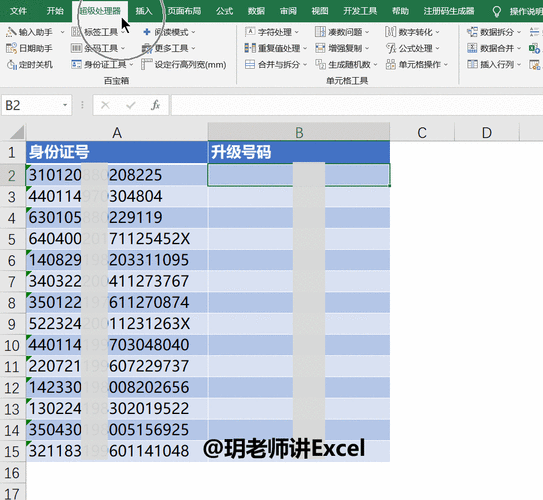
Task: Click the 身份证号 header cell
Action: 117,152
